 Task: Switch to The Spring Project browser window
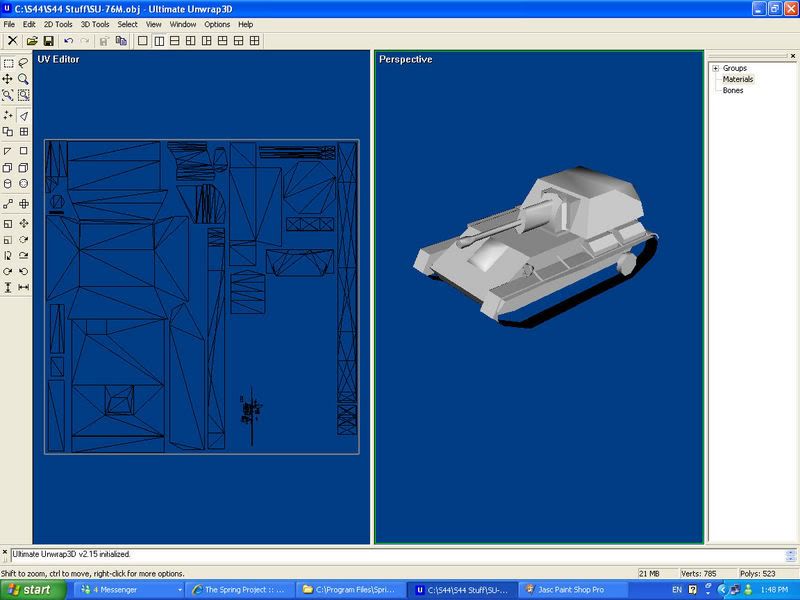click(x=240, y=590)
